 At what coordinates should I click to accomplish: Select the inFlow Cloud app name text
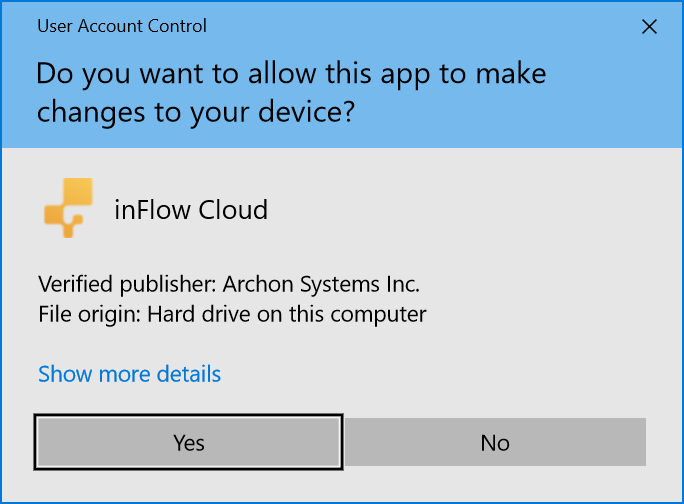pos(191,210)
